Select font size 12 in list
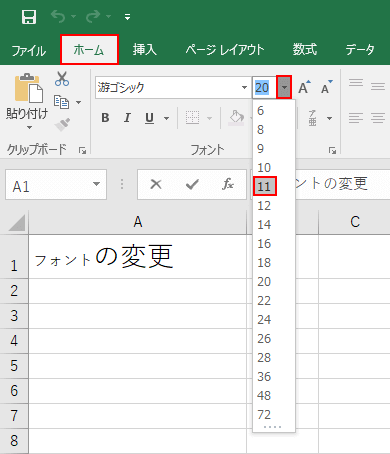 tap(274, 206)
